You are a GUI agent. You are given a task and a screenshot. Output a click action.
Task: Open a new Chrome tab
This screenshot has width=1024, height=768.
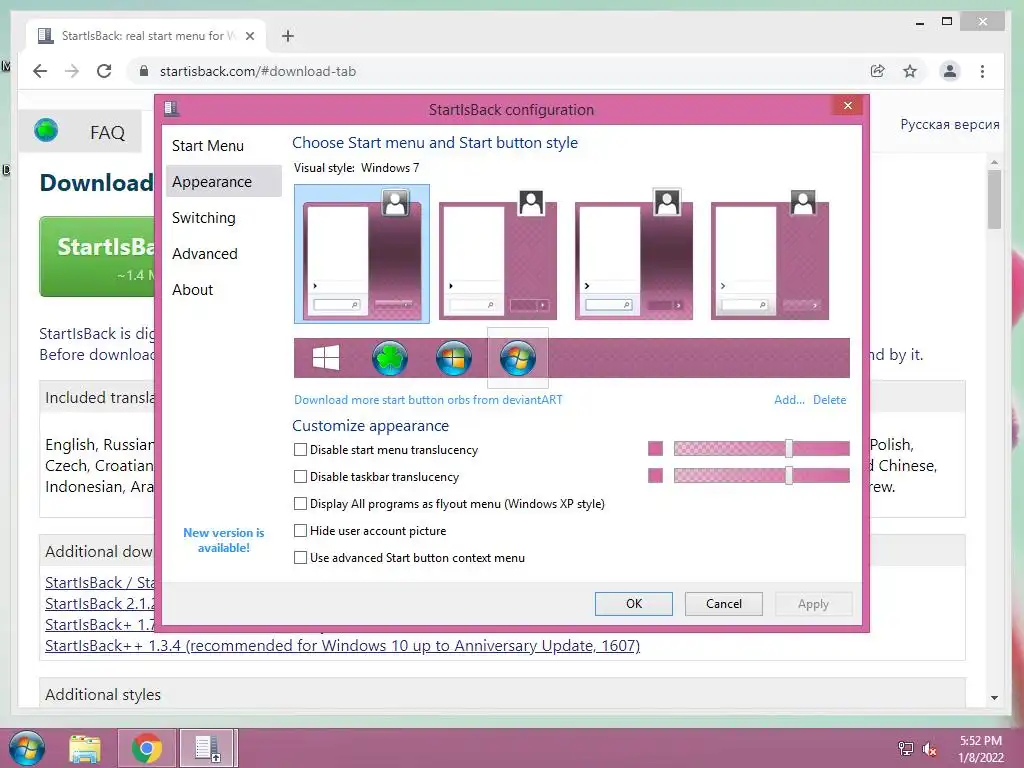point(288,36)
